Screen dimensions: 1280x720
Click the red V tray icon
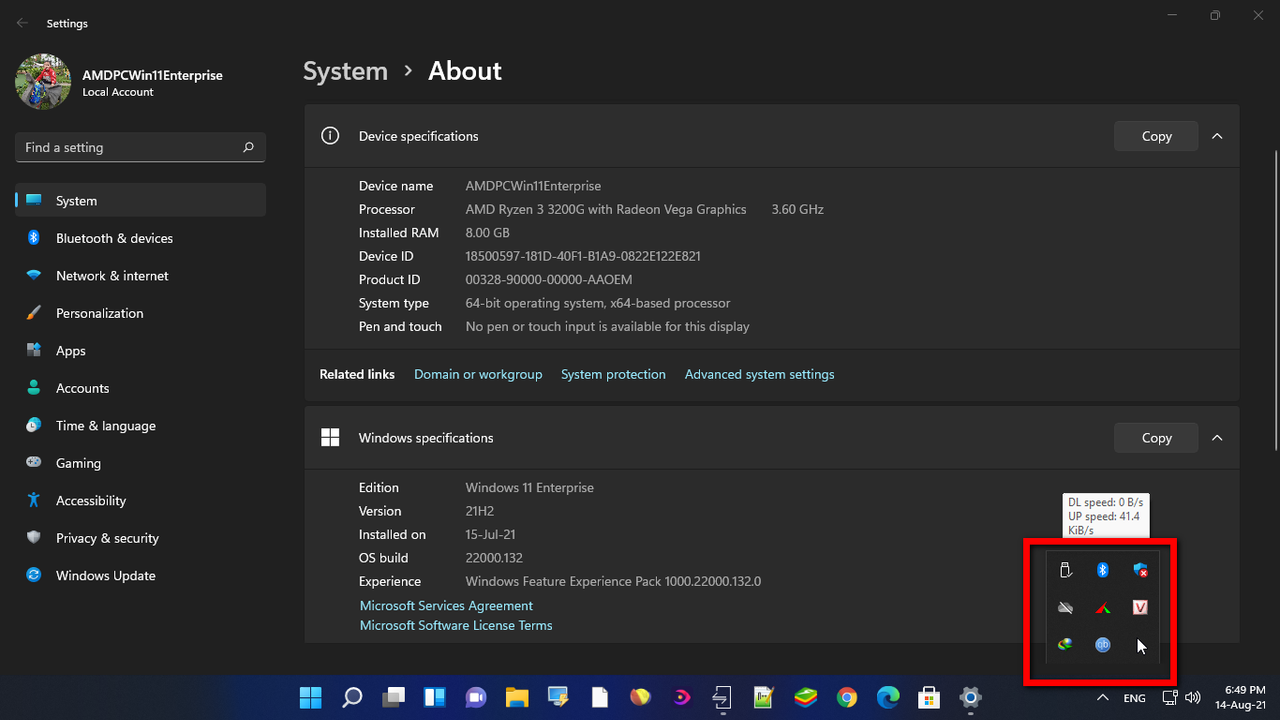[1140, 607]
